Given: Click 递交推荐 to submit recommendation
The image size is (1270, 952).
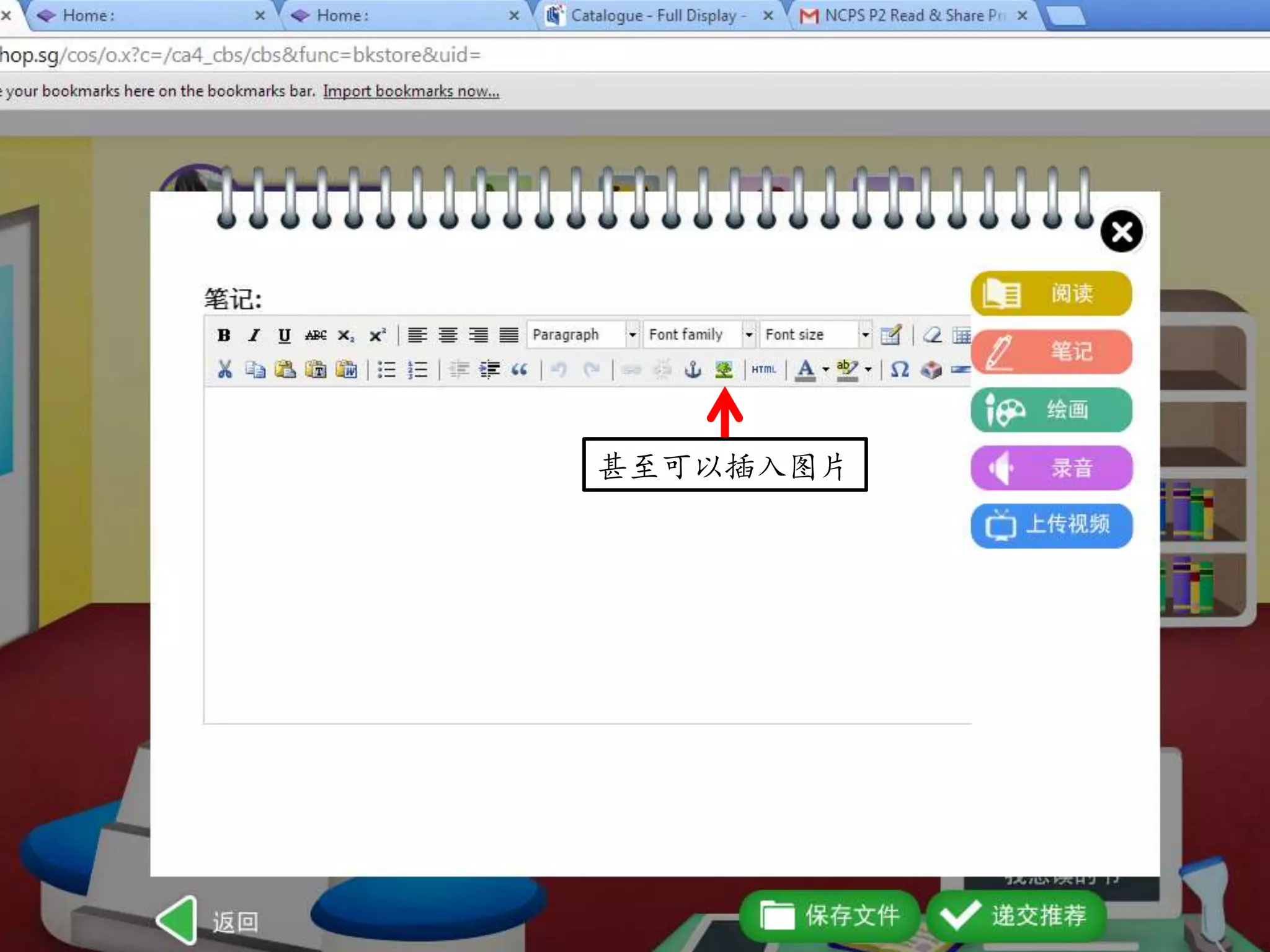Looking at the screenshot, I should tap(1017, 915).
